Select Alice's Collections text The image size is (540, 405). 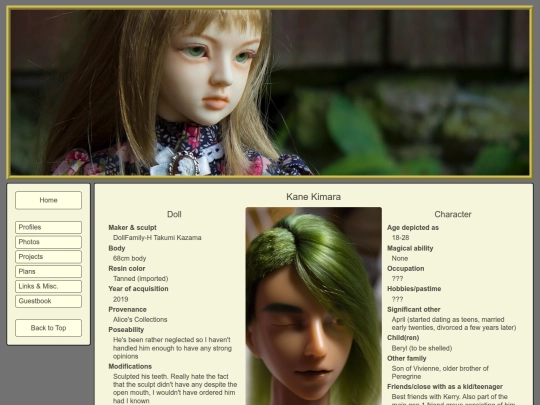point(140,320)
